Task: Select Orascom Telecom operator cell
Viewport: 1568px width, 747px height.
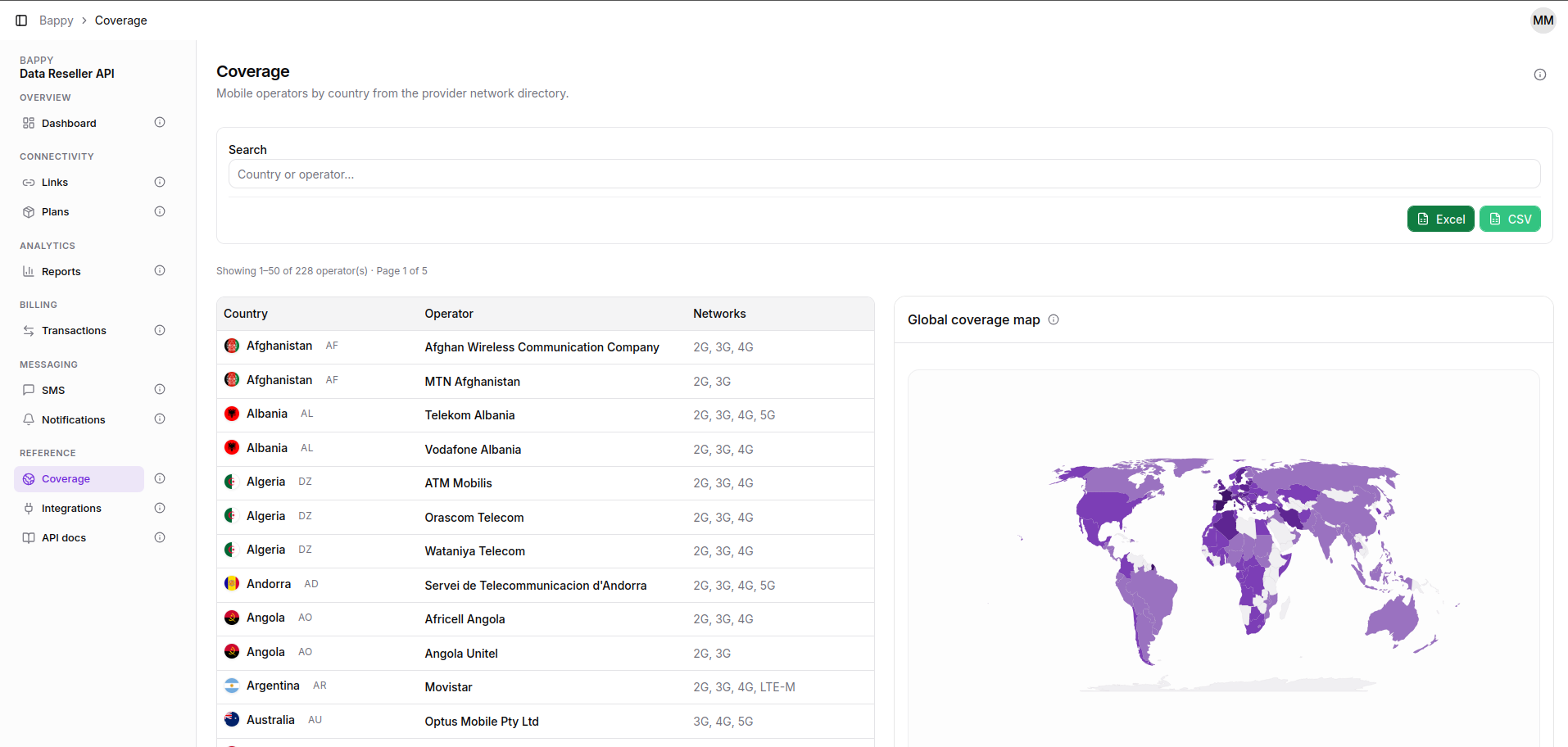Action: pyautogui.click(x=474, y=518)
